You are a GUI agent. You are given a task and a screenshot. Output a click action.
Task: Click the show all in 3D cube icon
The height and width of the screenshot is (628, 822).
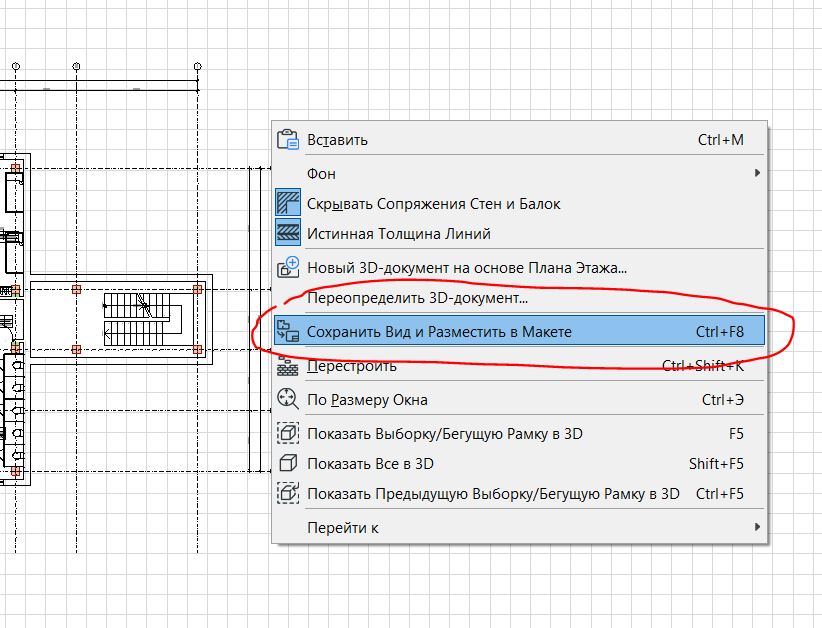point(288,463)
